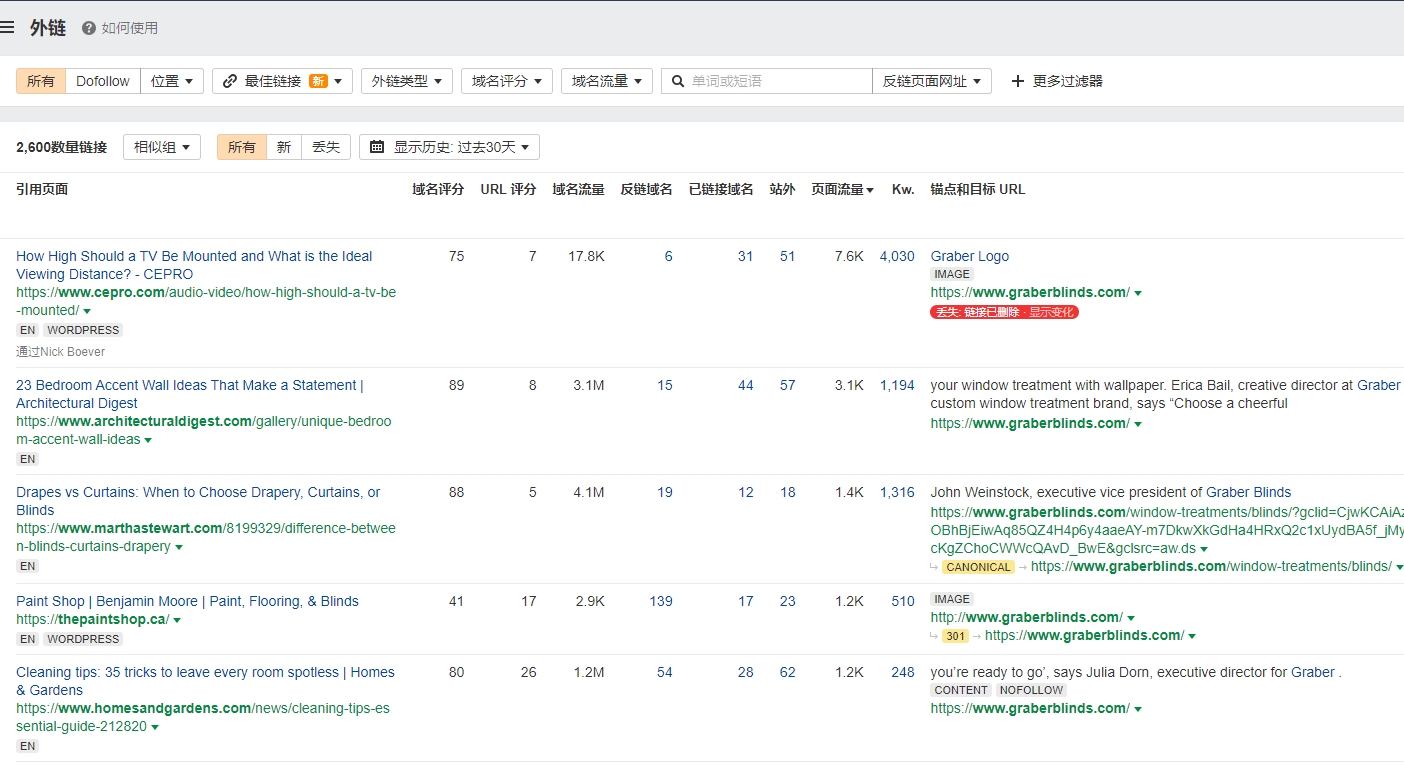The width and height of the screenshot is (1404, 765).
Task: Select 丢失 links toggle
Action: [326, 147]
